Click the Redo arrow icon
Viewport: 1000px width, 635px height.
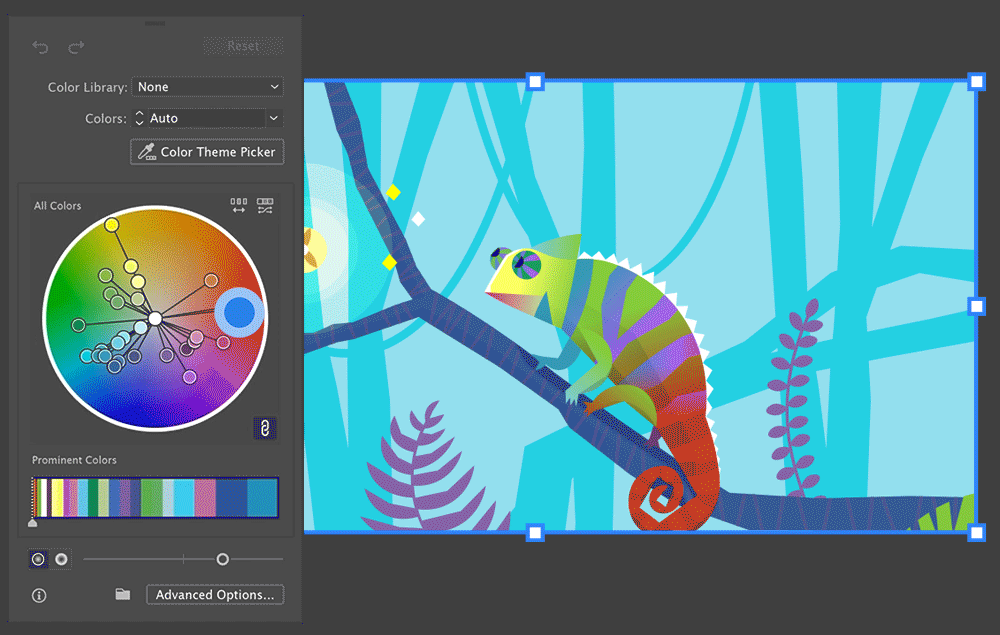click(x=76, y=47)
